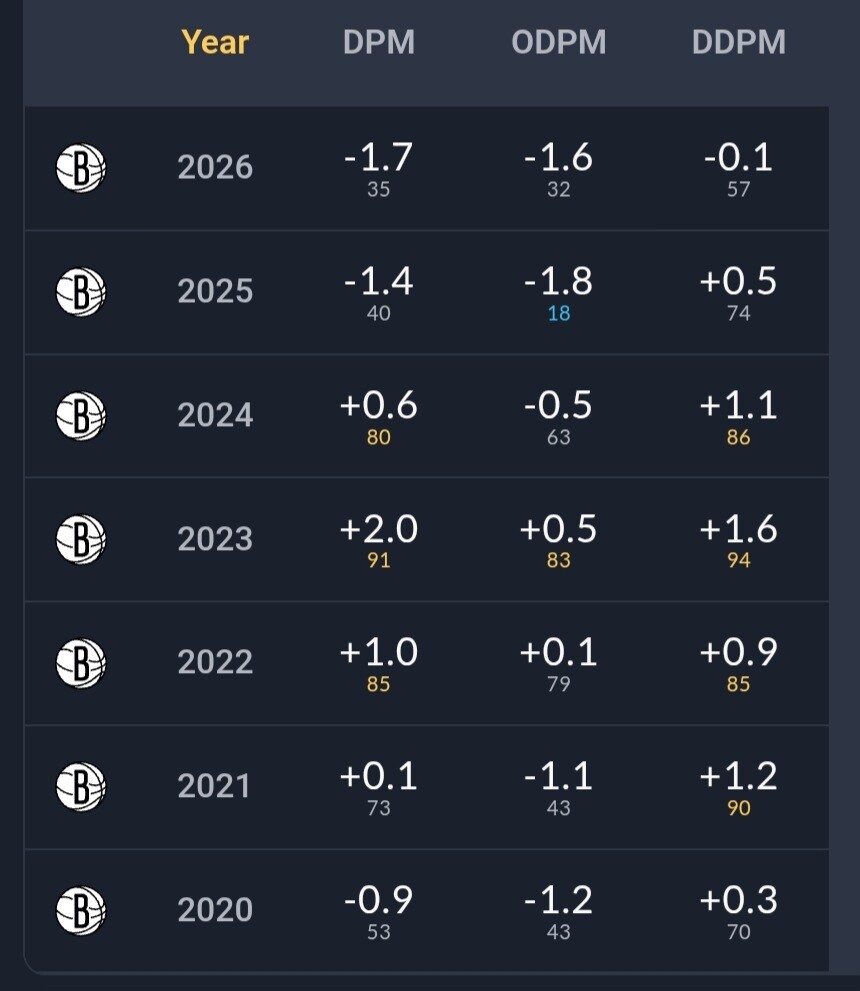Image resolution: width=860 pixels, height=991 pixels.
Task: Click the 2020 year label
Action: coord(215,909)
